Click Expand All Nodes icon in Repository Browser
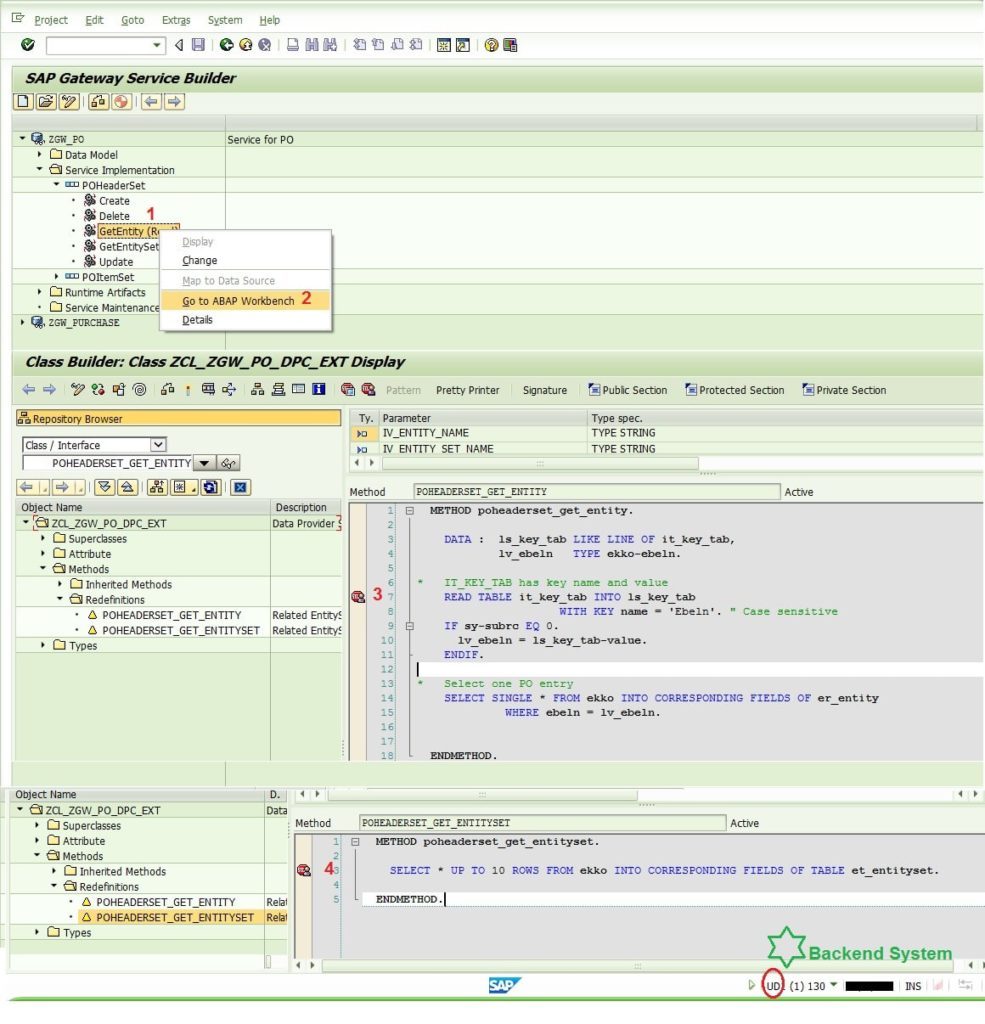Image resolution: width=985 pixels, height=1024 pixels. tap(105, 487)
